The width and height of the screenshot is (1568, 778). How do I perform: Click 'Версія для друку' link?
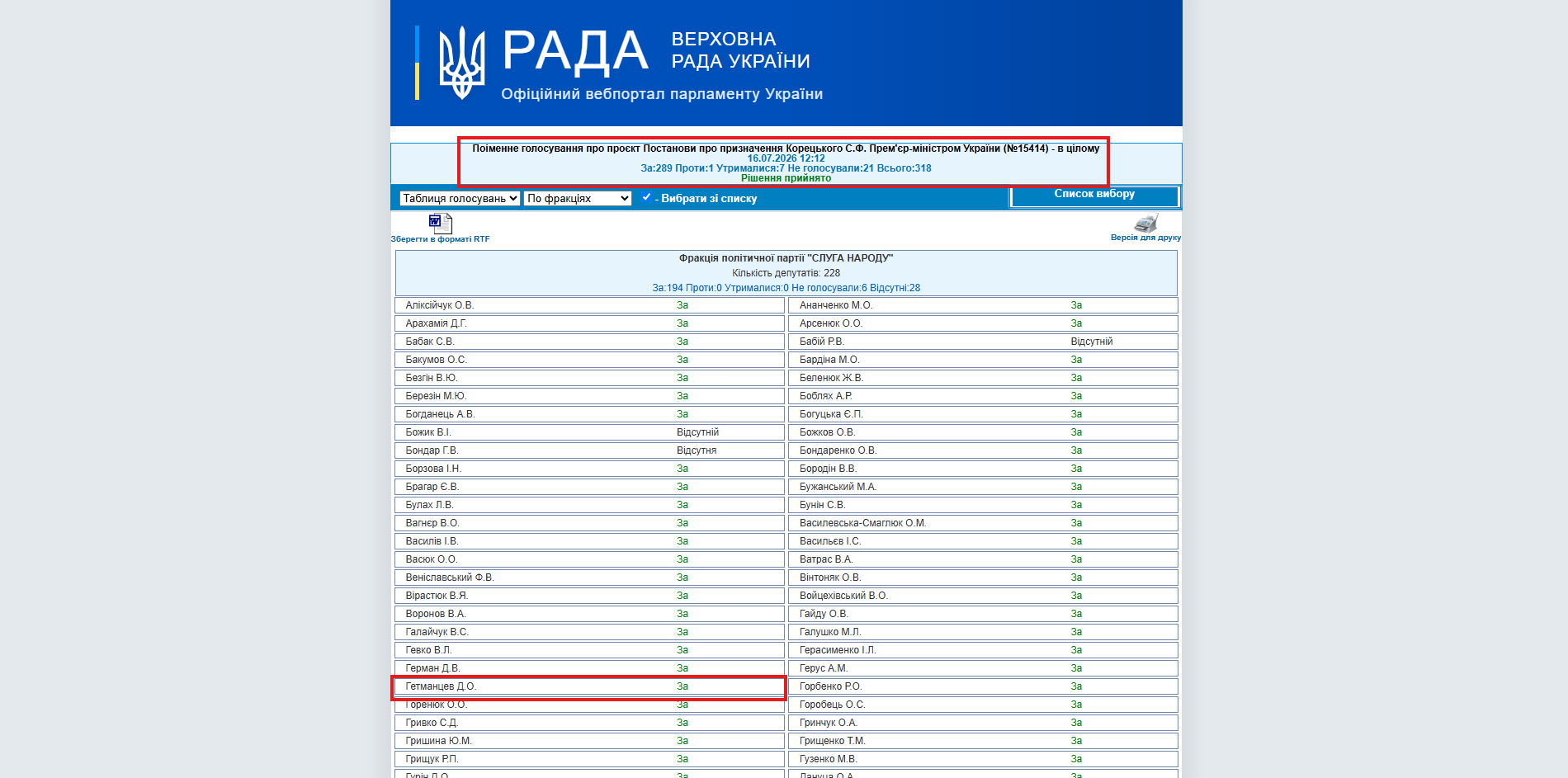click(1145, 238)
